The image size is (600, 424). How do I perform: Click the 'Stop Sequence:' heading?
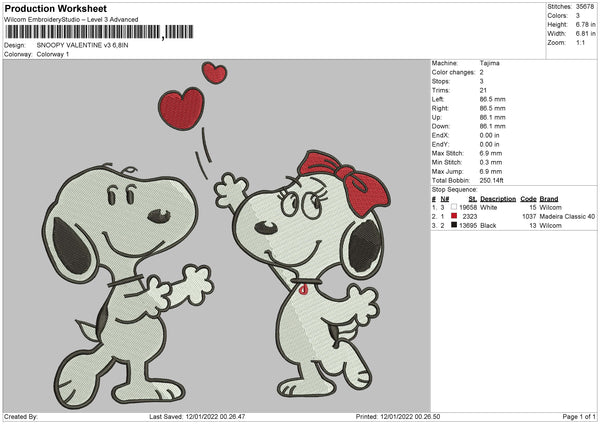pos(455,190)
